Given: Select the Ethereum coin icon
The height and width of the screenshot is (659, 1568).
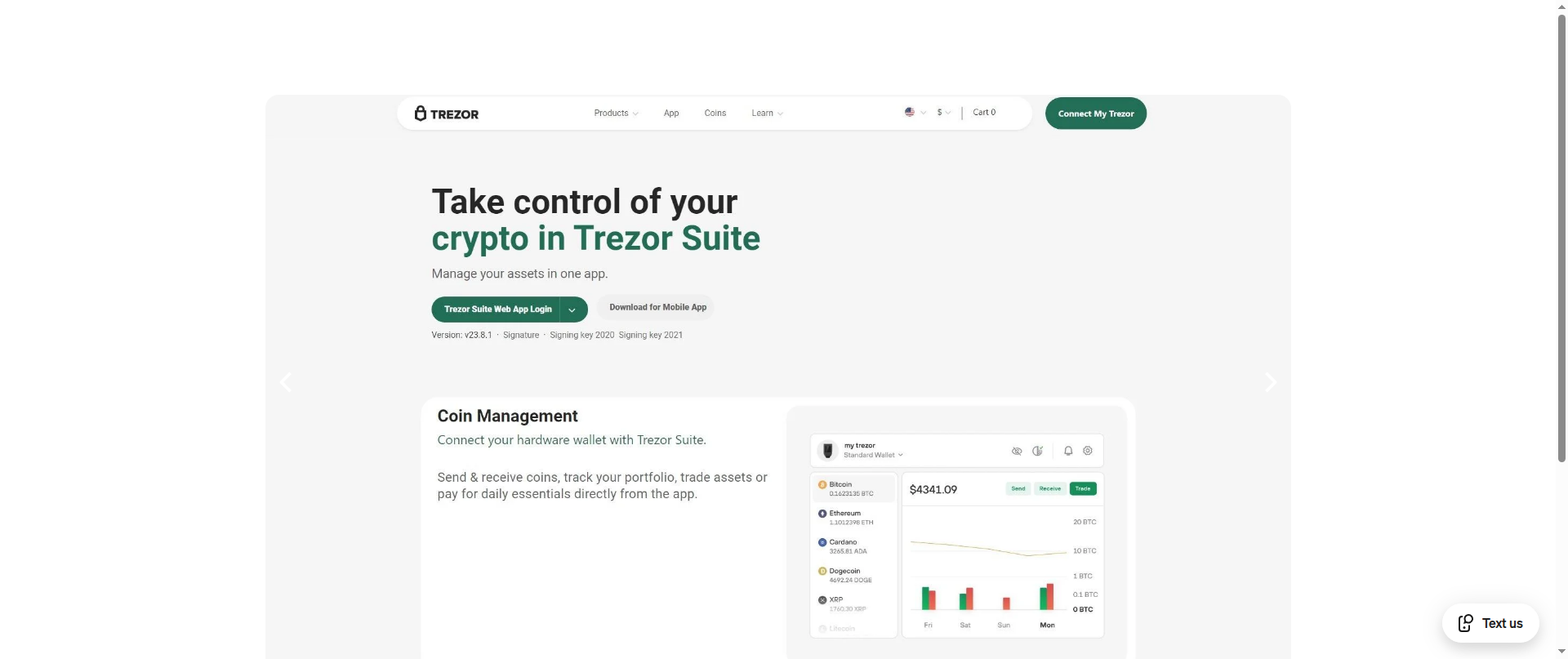Looking at the screenshot, I should click(x=822, y=514).
